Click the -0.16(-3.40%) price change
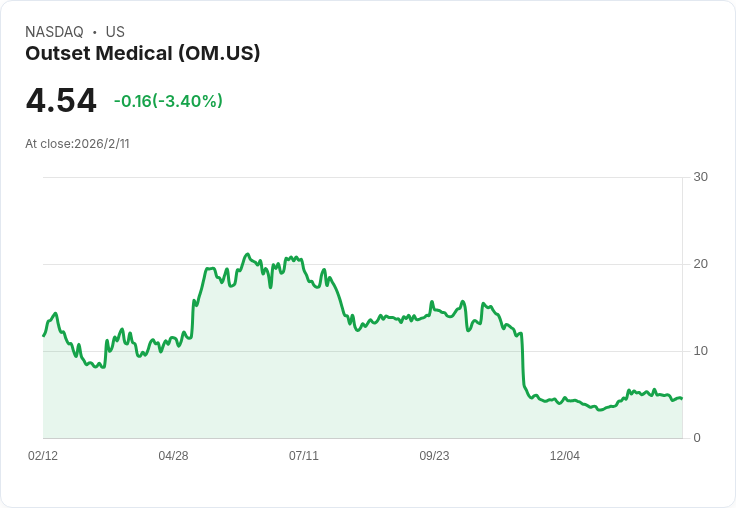Image resolution: width=736 pixels, height=508 pixels. click(x=168, y=101)
